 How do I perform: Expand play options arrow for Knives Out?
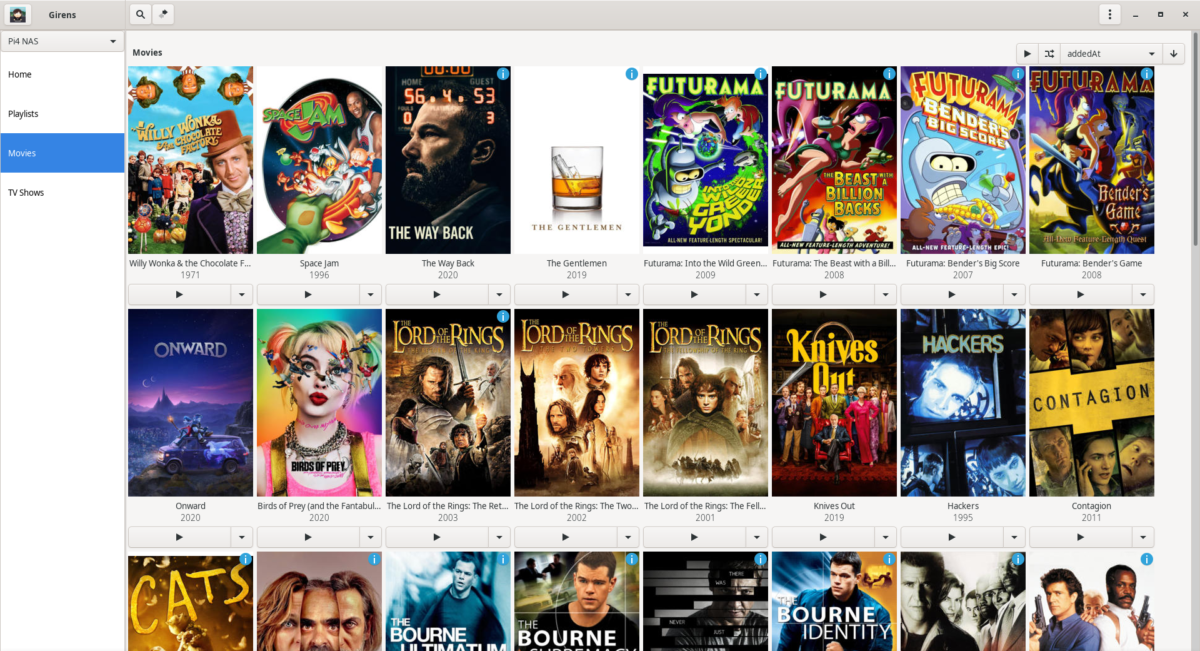tap(886, 537)
